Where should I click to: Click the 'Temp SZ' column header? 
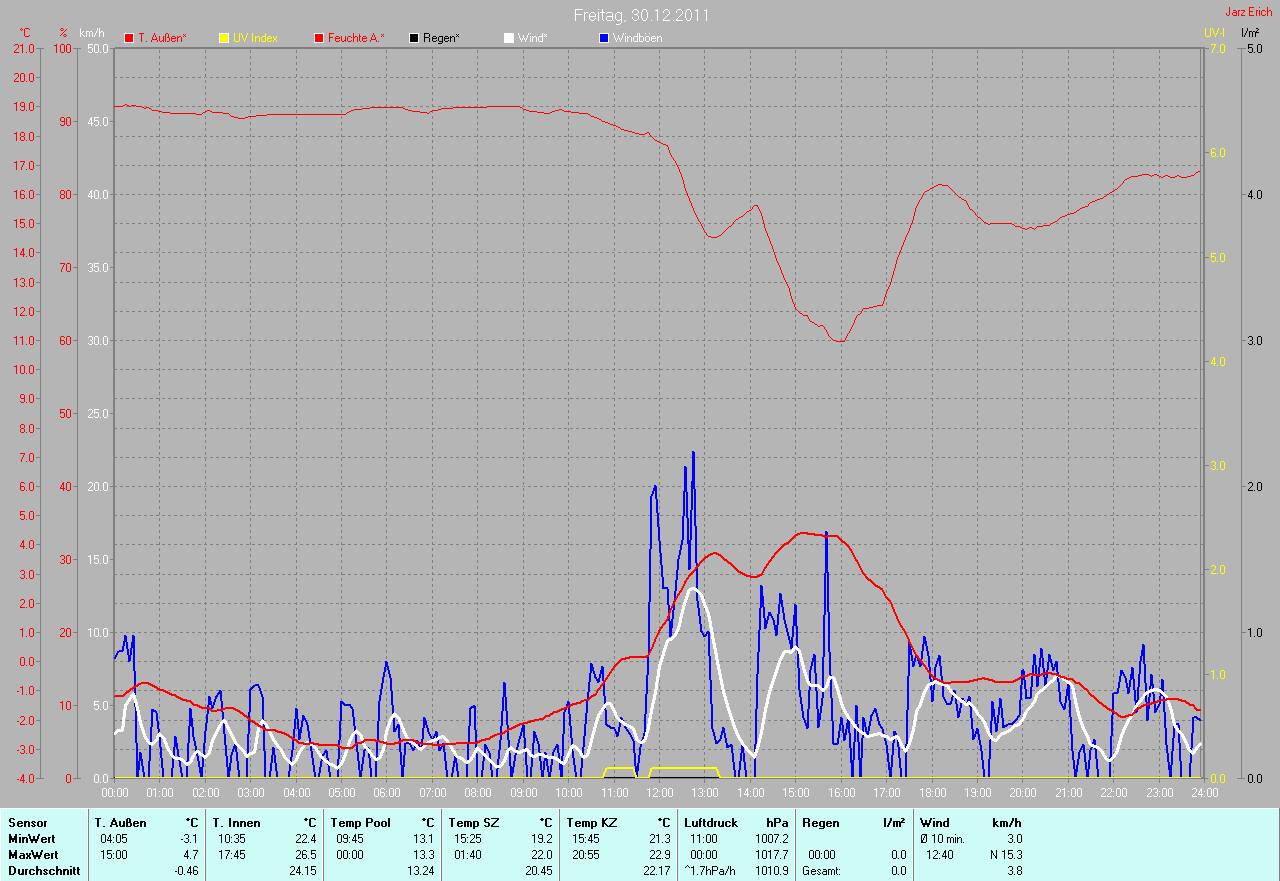pos(472,823)
